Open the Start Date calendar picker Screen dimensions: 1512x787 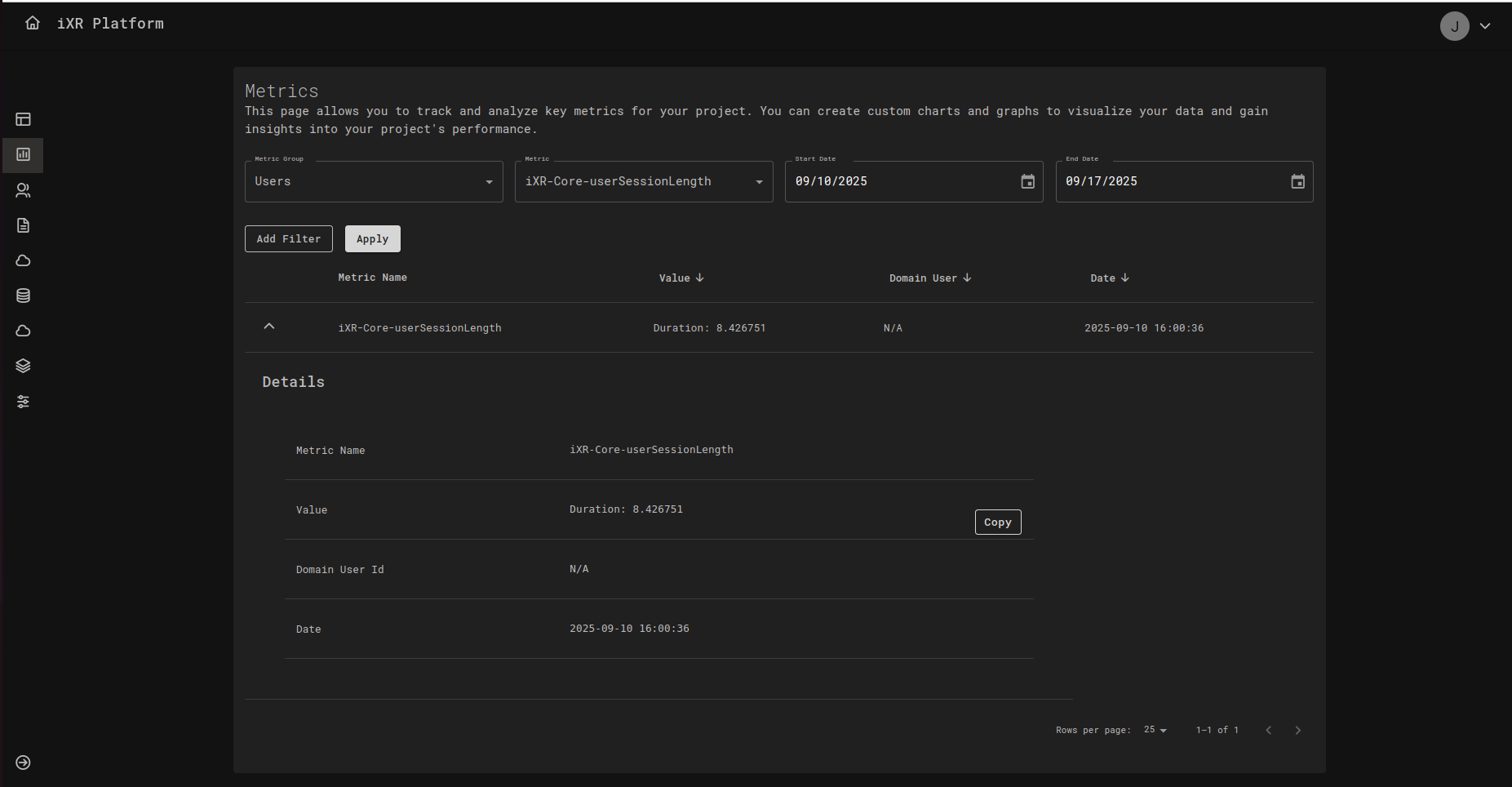pyautogui.click(x=1027, y=181)
